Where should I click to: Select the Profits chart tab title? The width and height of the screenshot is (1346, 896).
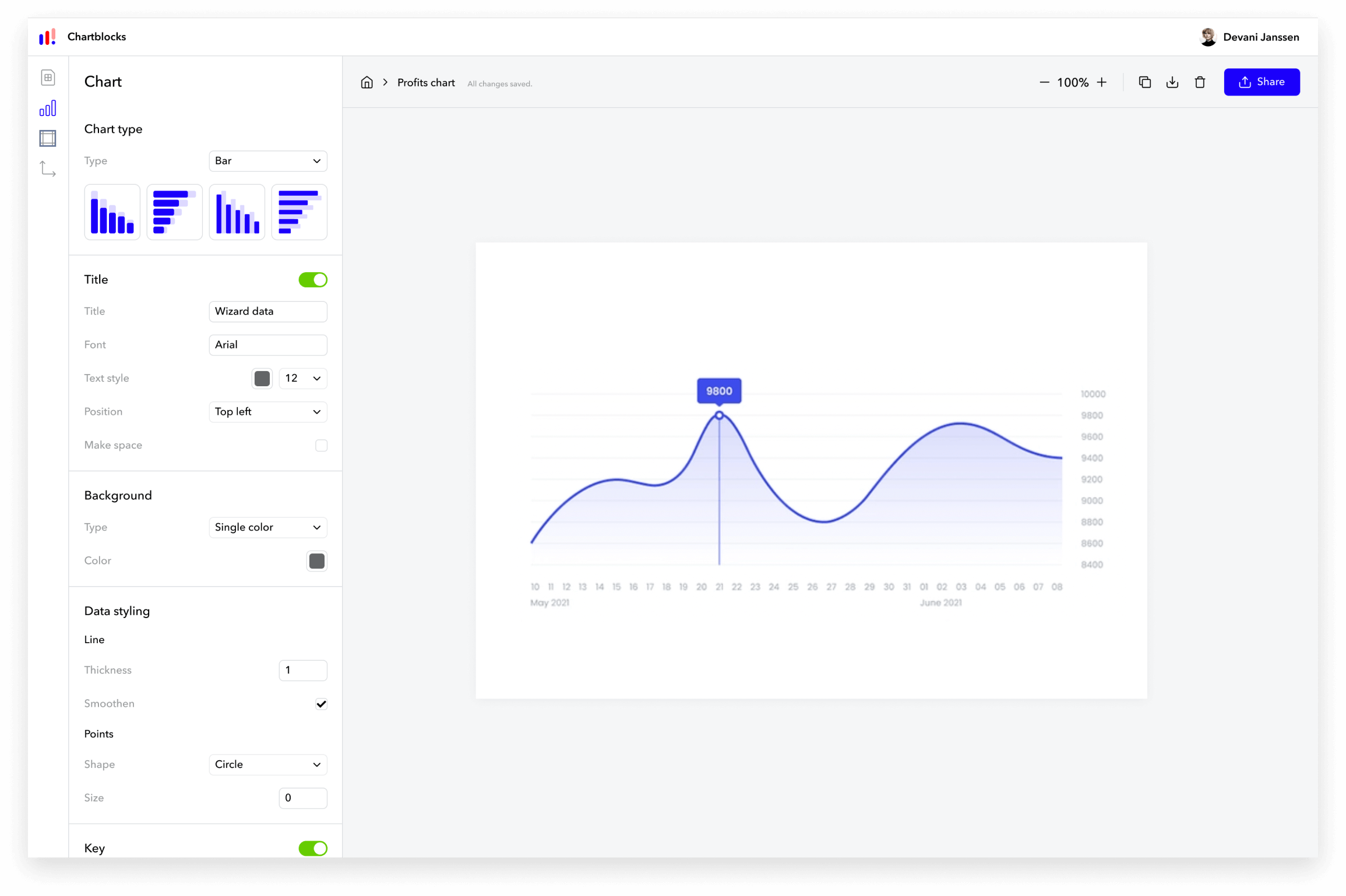click(x=425, y=82)
